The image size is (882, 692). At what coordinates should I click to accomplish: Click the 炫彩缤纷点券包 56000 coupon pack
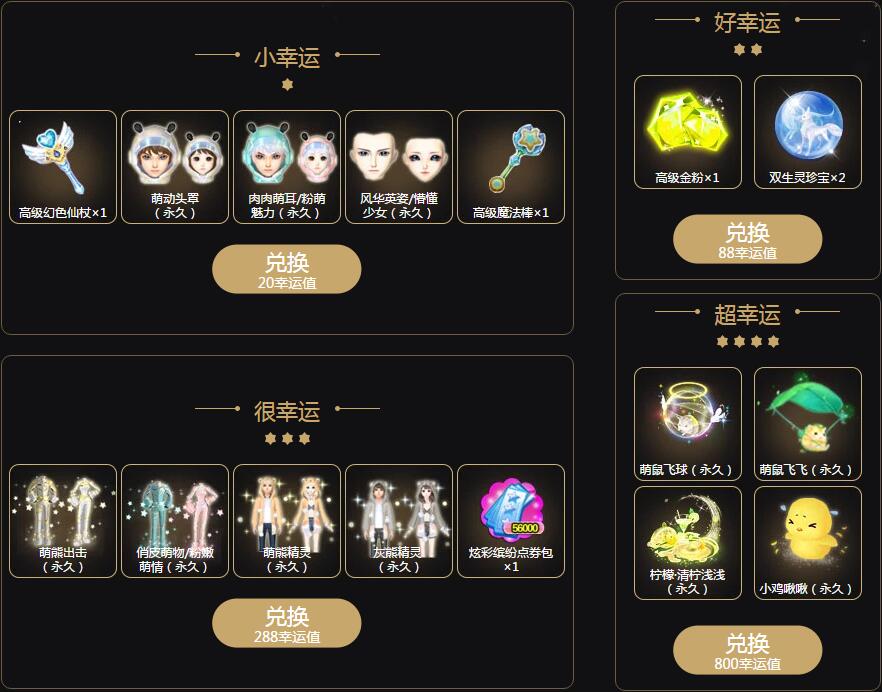(x=511, y=521)
